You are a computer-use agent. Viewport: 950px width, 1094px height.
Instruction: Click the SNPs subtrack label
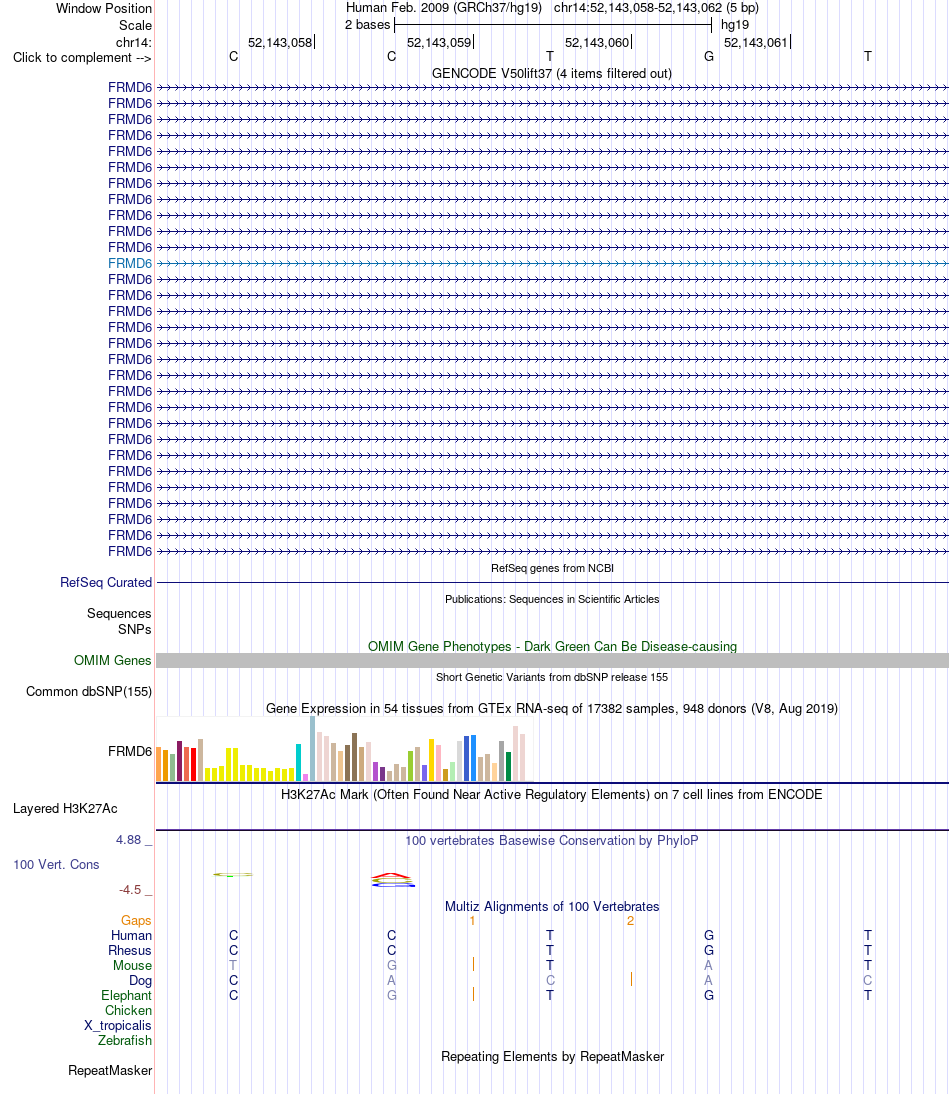[135, 629]
